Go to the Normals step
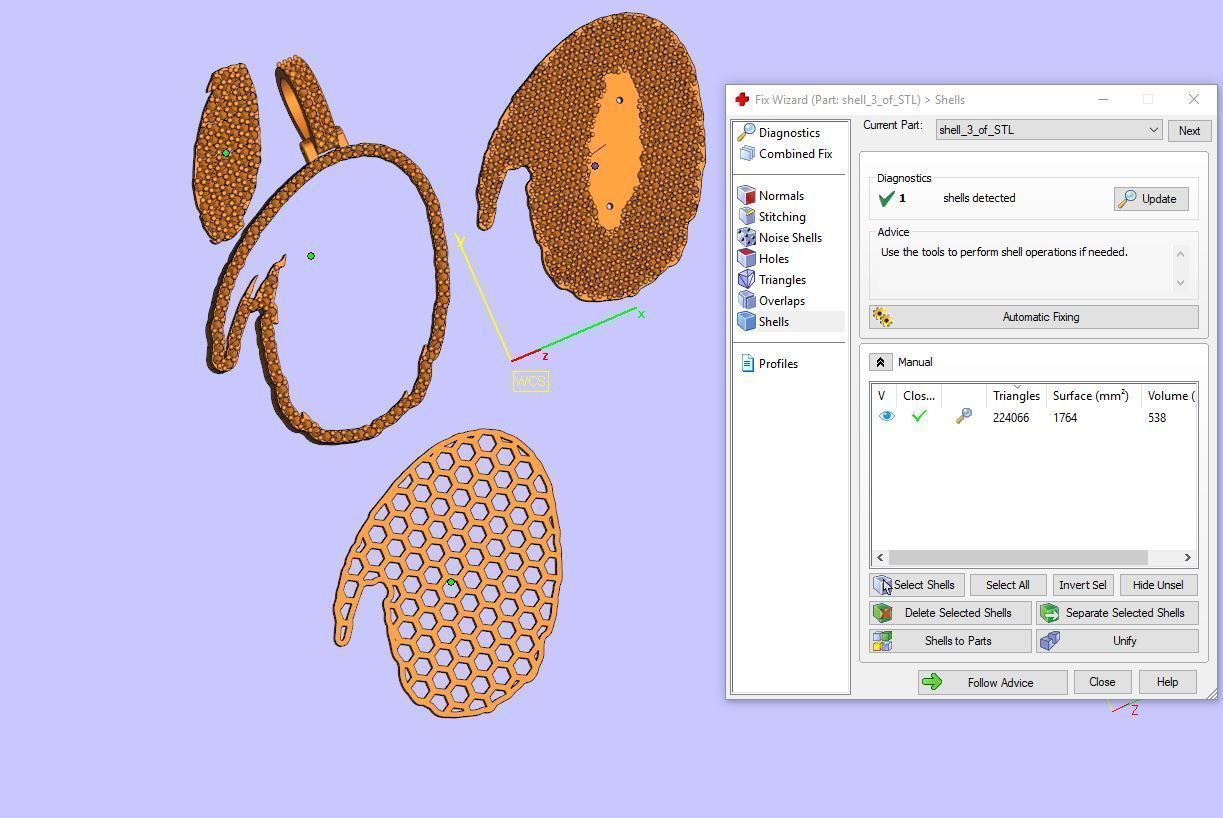This screenshot has height=818, width=1223. pyautogui.click(x=781, y=196)
